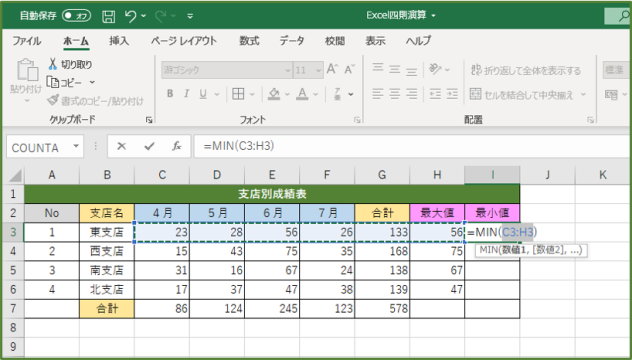Click the insert function fx icon
Screen dimensions: 632x360
pos(177,146)
